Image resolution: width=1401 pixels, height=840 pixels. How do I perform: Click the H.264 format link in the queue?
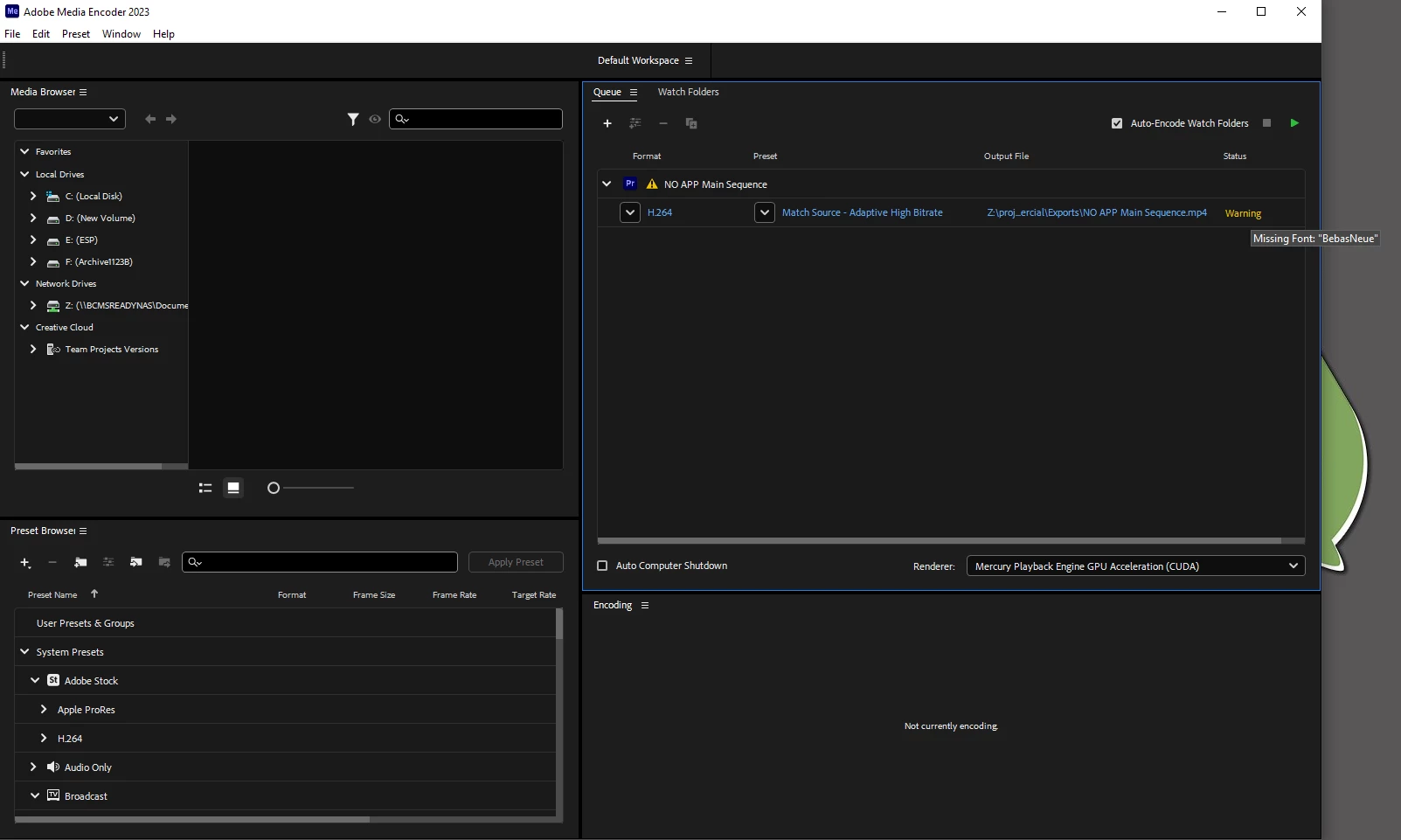(660, 212)
